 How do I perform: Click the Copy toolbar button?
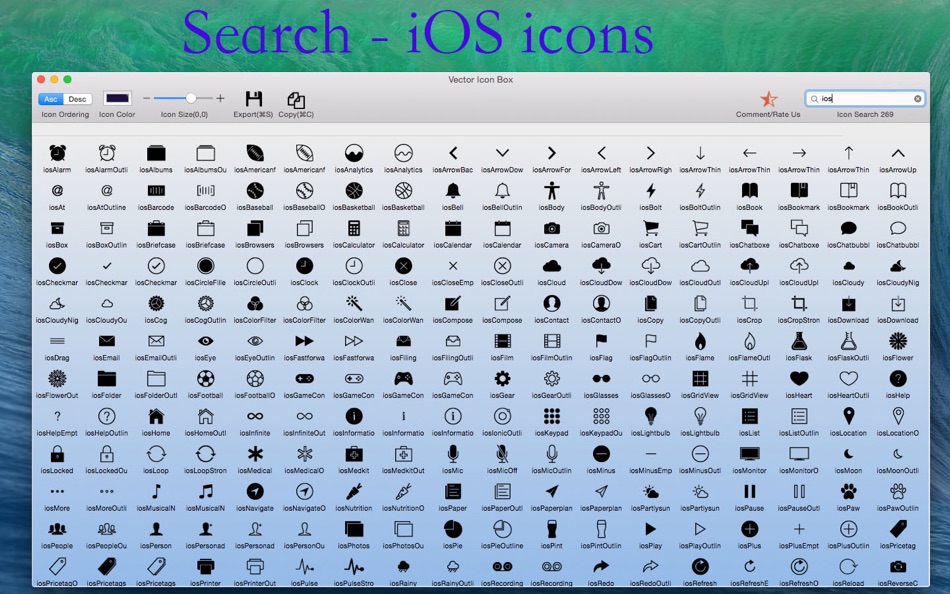296,100
